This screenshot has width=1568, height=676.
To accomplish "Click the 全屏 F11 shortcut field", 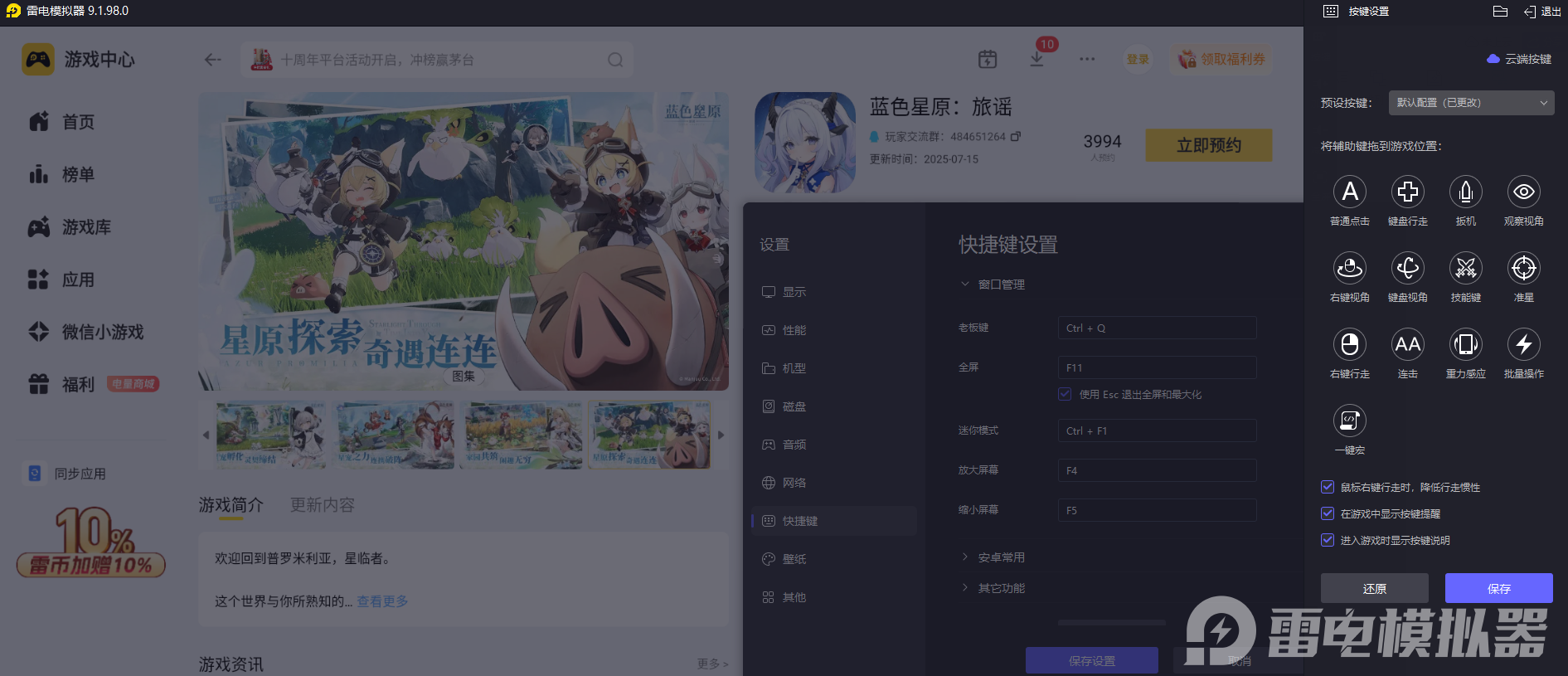I will point(1158,367).
